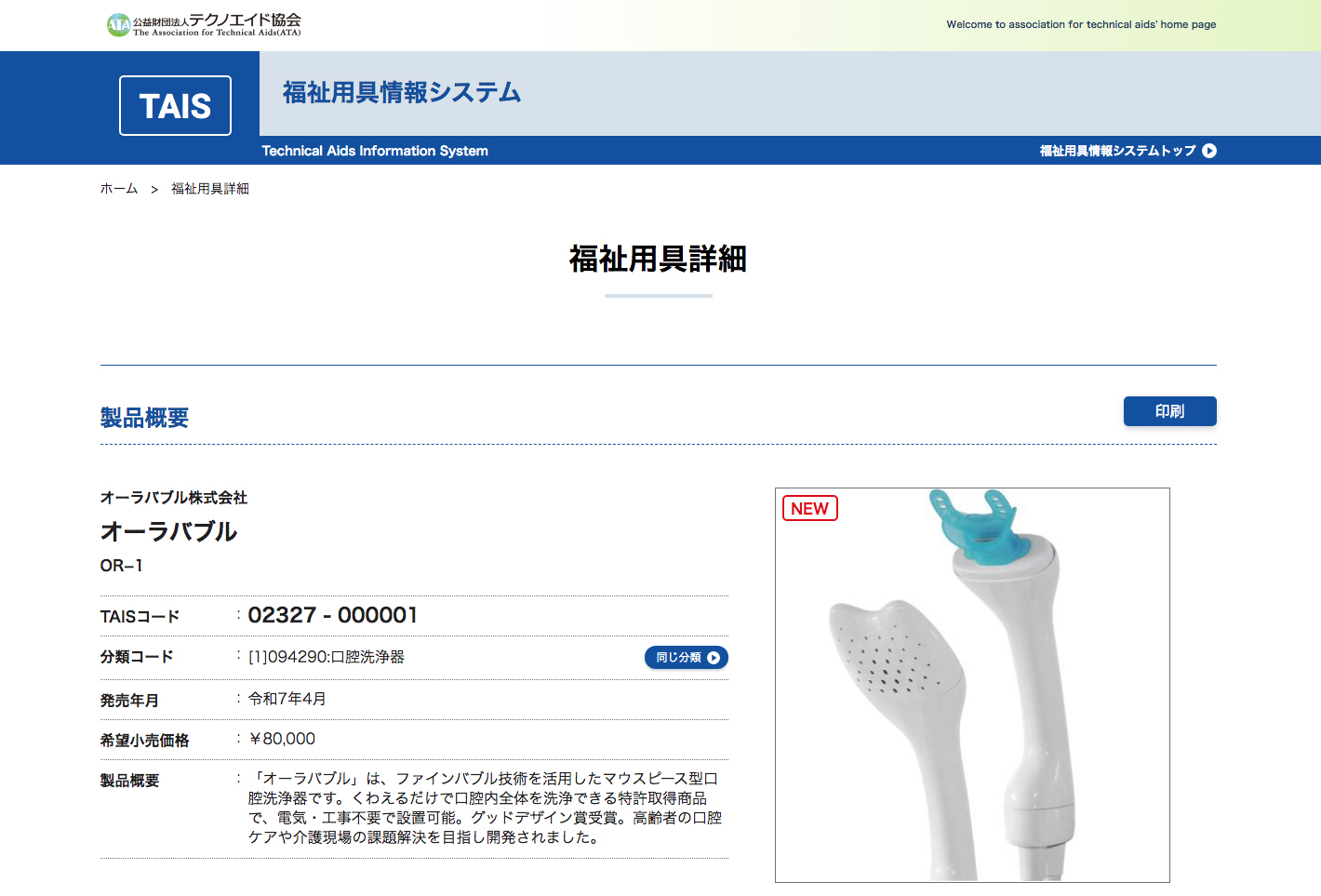Screen dimensions: 1321x896
Task: Click the ￥80,000 price value
Action: tap(283, 739)
